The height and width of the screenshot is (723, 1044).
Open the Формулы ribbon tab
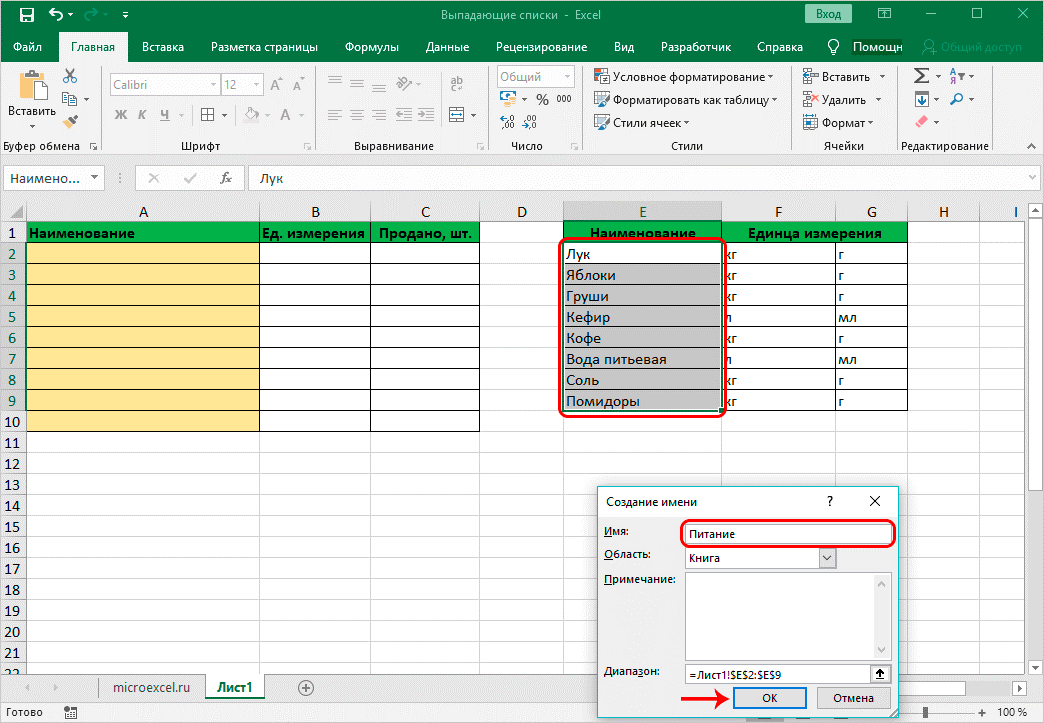pyautogui.click(x=371, y=47)
